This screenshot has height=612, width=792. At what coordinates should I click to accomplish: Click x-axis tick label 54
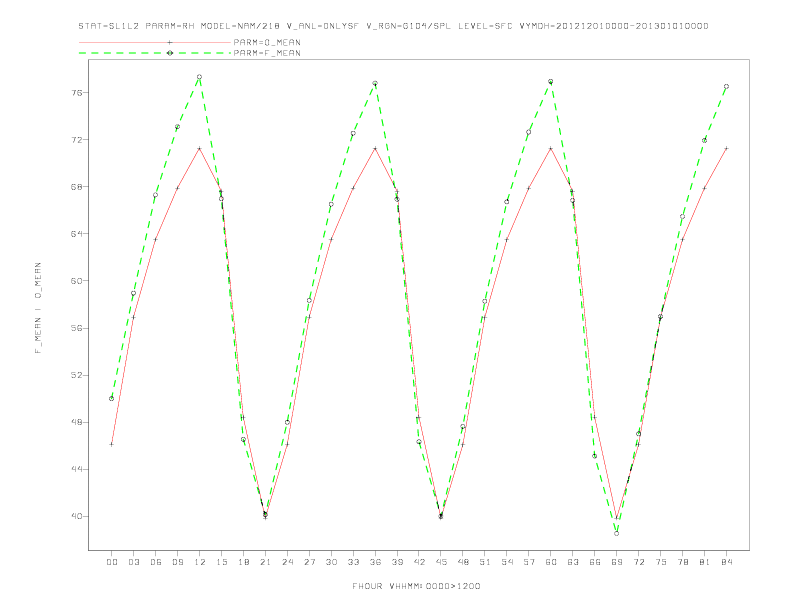[507, 562]
